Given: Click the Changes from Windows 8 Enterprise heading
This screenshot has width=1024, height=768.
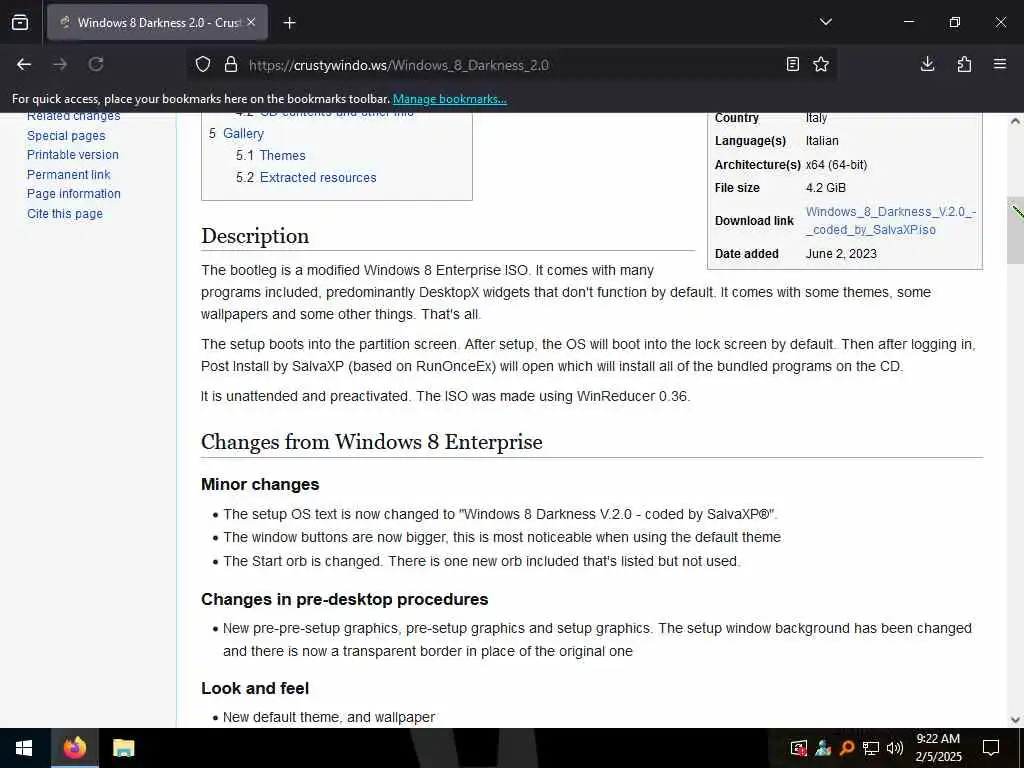Looking at the screenshot, I should [x=372, y=442].
